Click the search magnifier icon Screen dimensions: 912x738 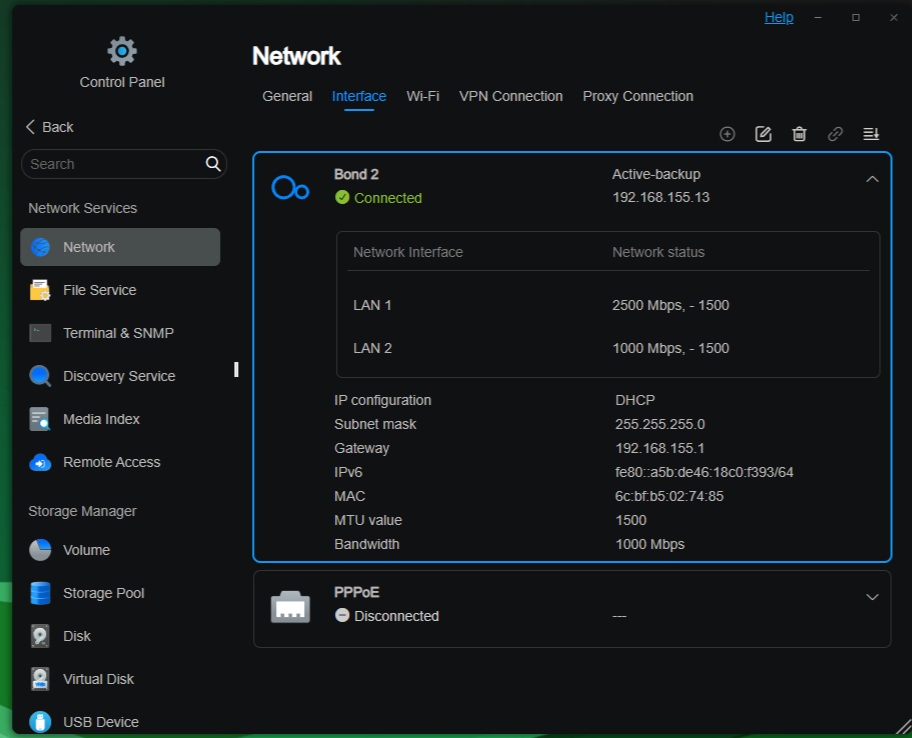pyautogui.click(x=213, y=164)
